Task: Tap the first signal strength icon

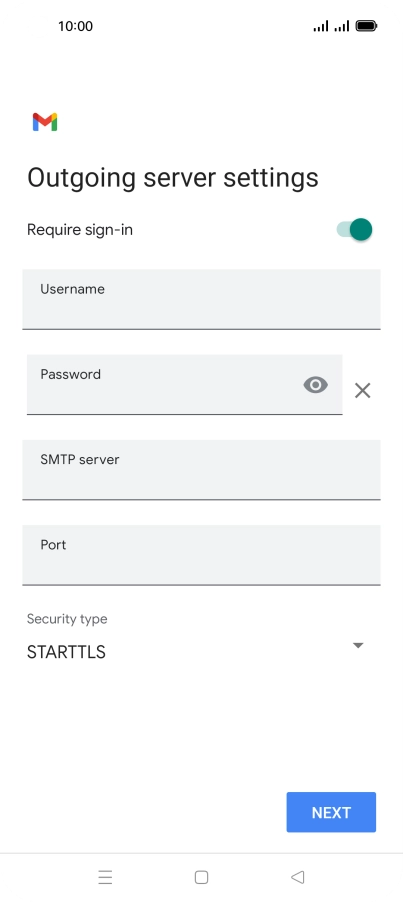Action: 321,26
